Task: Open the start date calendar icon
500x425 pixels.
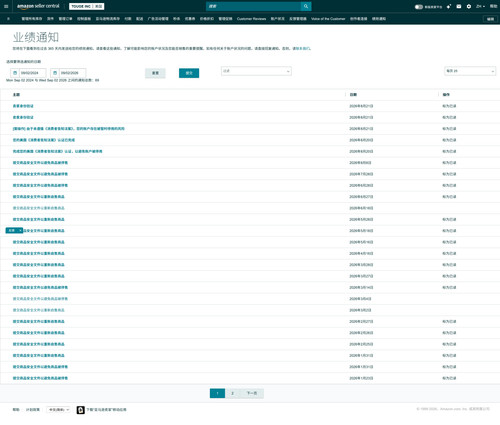Action: (15, 73)
